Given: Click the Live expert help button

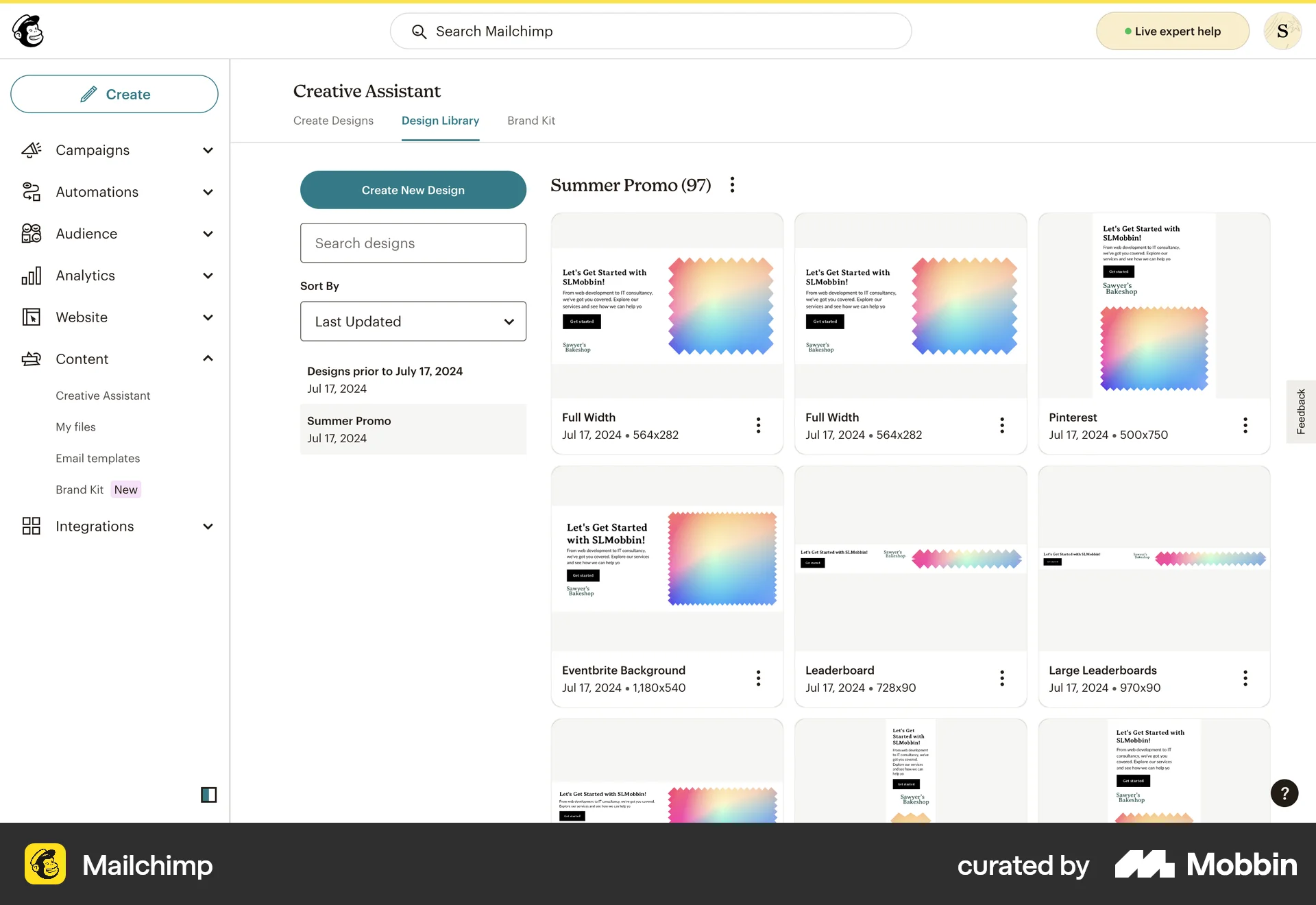Looking at the screenshot, I should pos(1173,31).
